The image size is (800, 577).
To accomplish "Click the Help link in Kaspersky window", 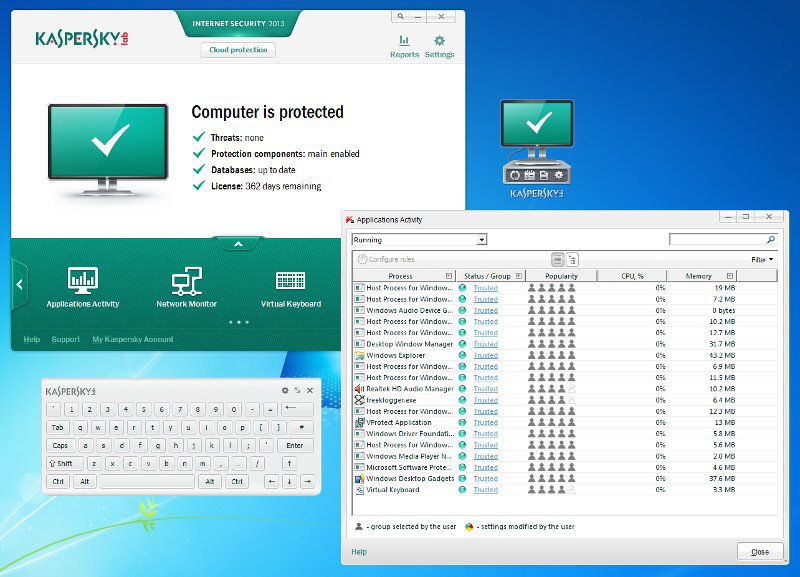I will coord(32,339).
